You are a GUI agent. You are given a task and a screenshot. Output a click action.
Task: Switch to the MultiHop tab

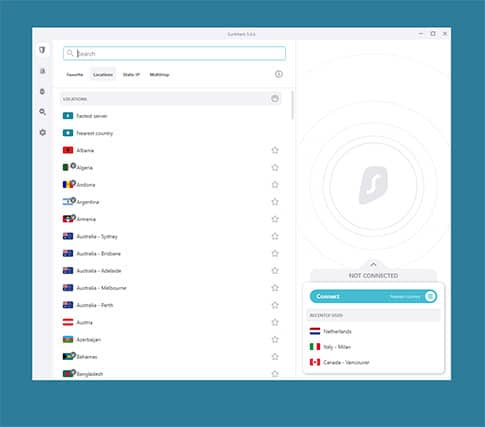click(x=159, y=74)
